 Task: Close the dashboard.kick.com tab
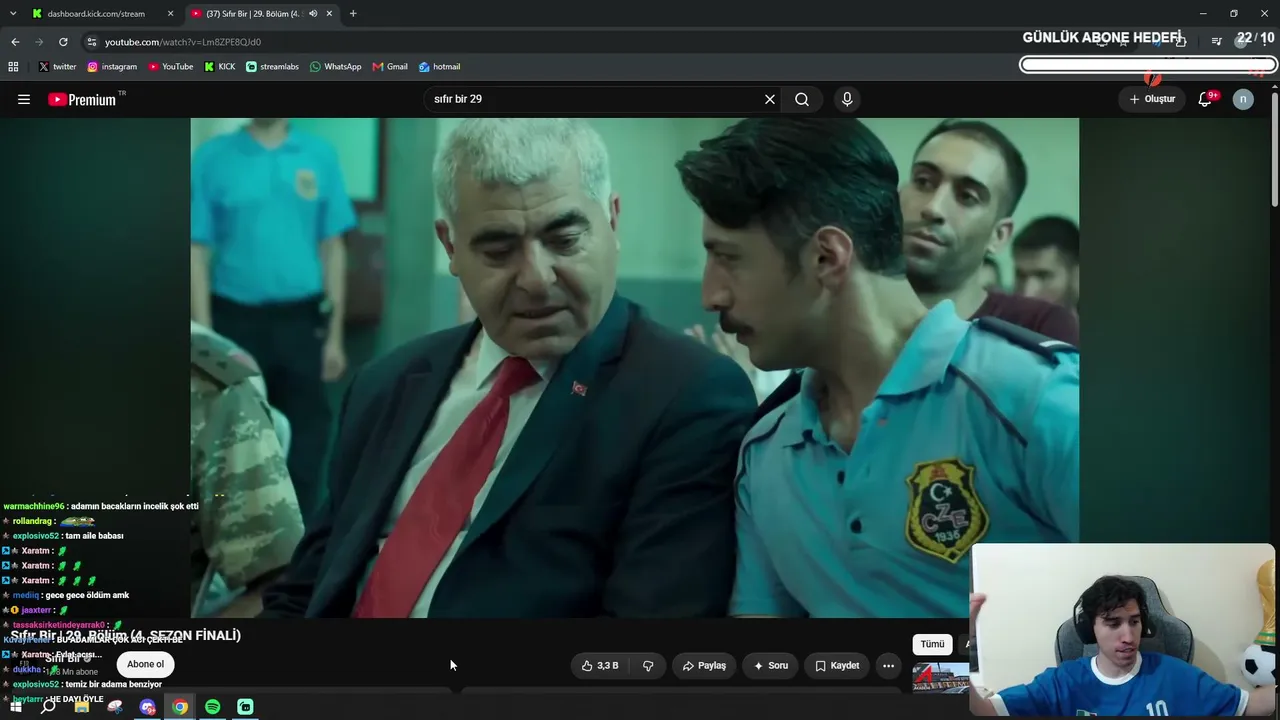point(171,14)
